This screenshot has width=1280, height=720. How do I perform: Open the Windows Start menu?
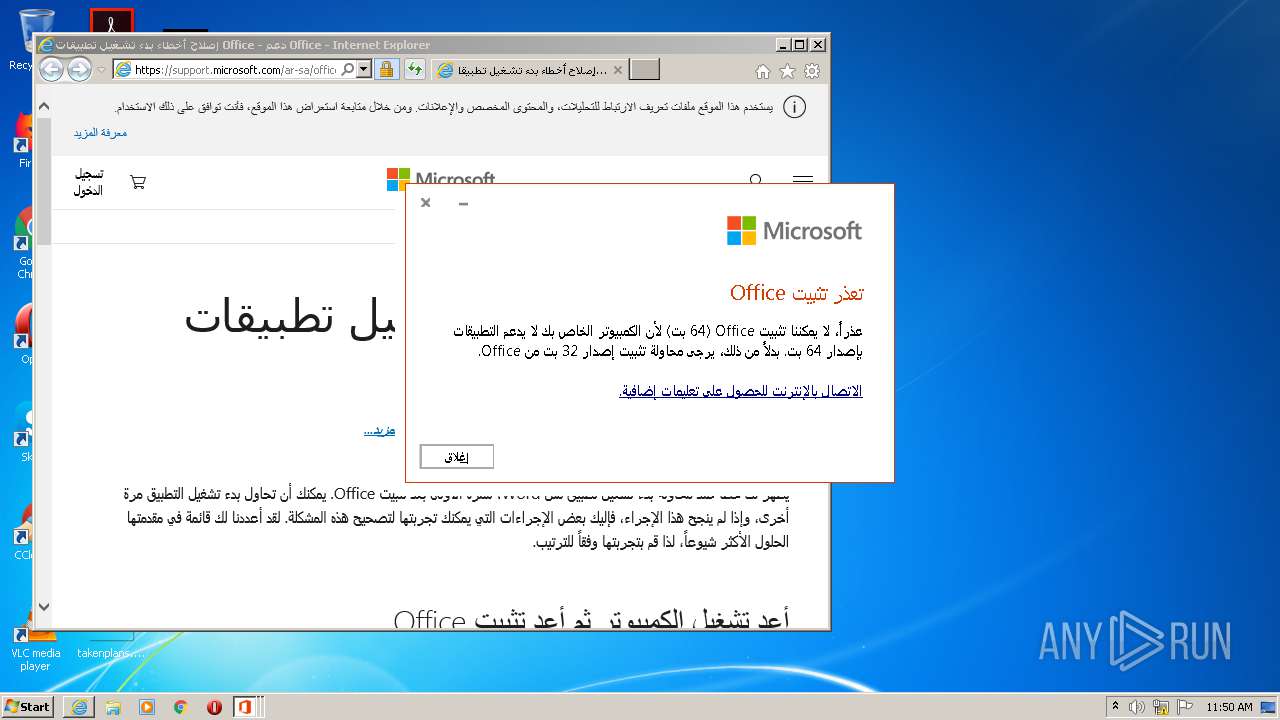click(x=27, y=706)
